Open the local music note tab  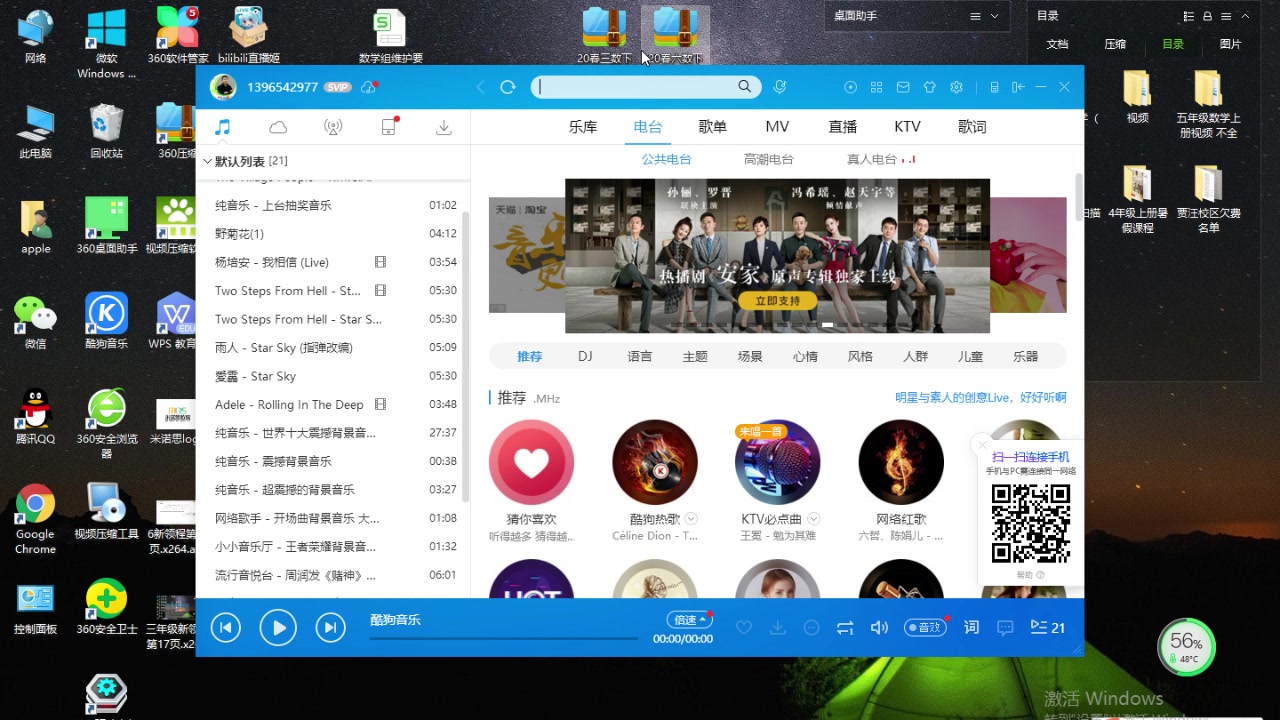coord(223,127)
